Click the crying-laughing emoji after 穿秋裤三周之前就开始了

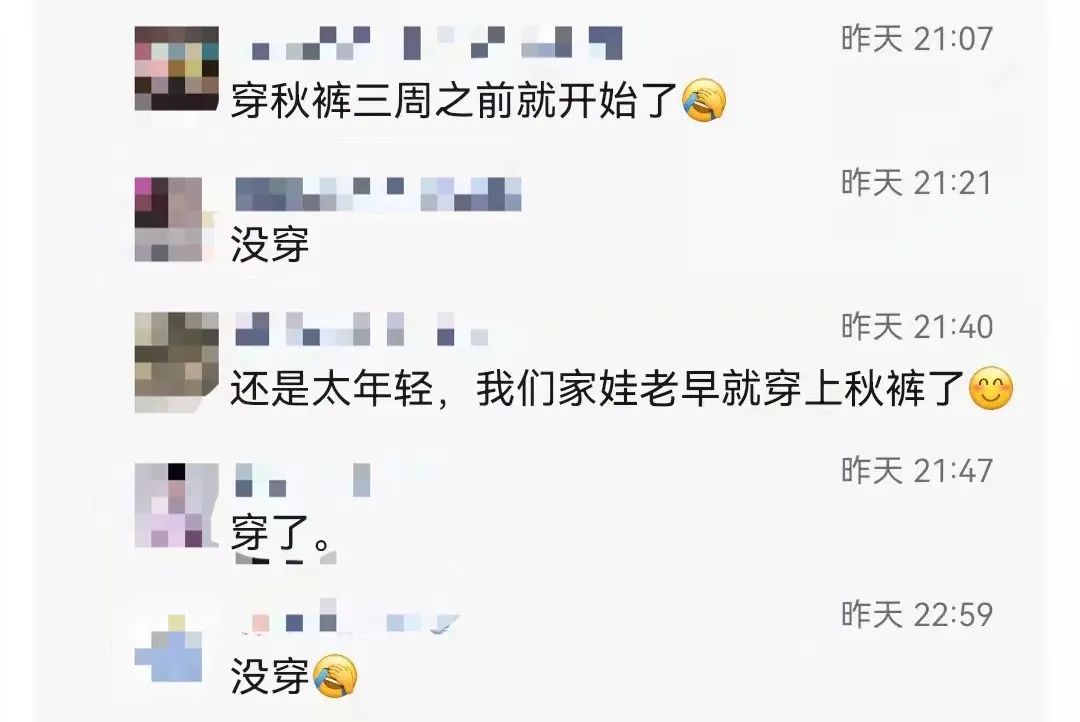click(x=704, y=100)
